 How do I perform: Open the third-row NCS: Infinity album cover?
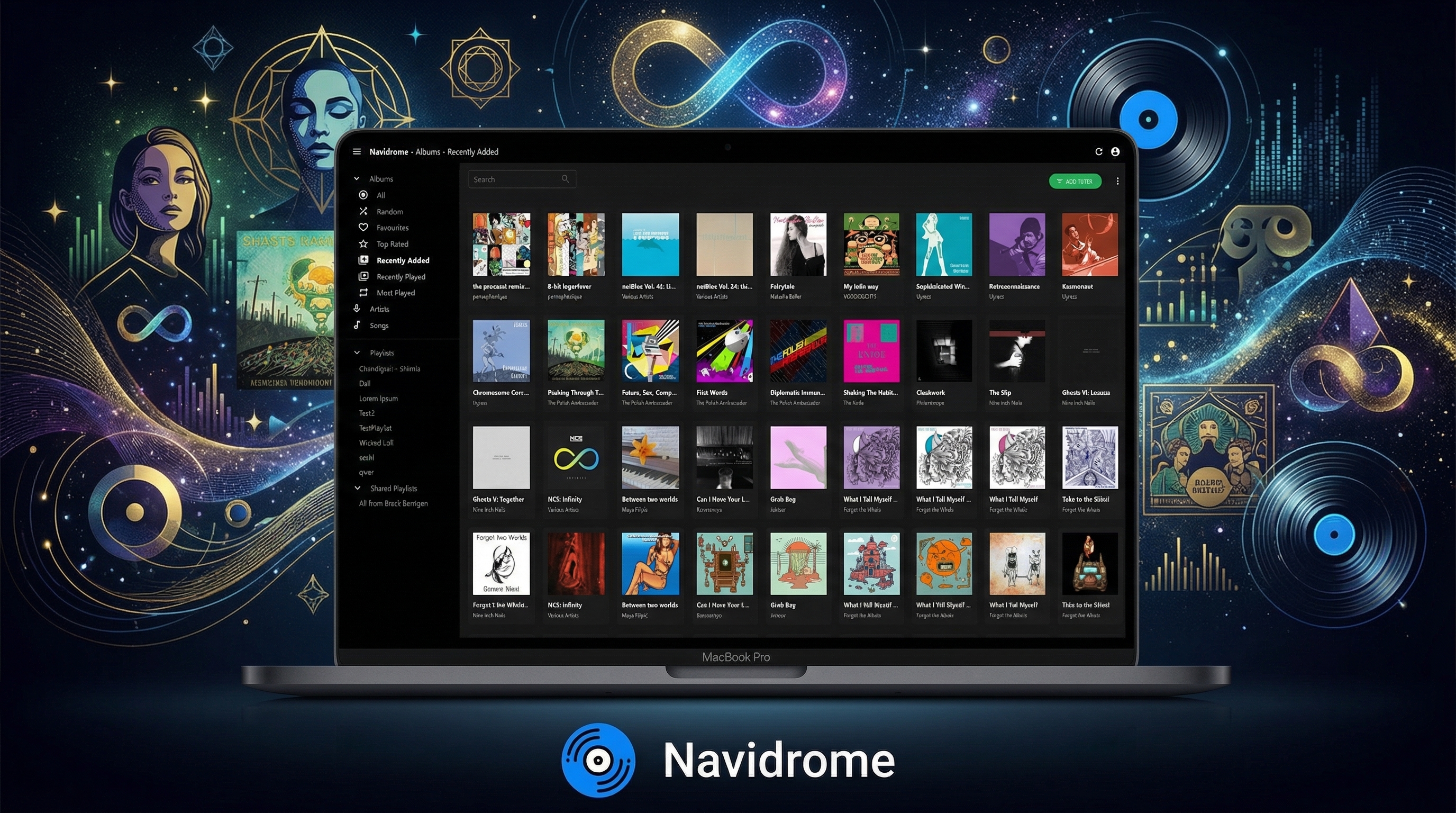(576, 457)
